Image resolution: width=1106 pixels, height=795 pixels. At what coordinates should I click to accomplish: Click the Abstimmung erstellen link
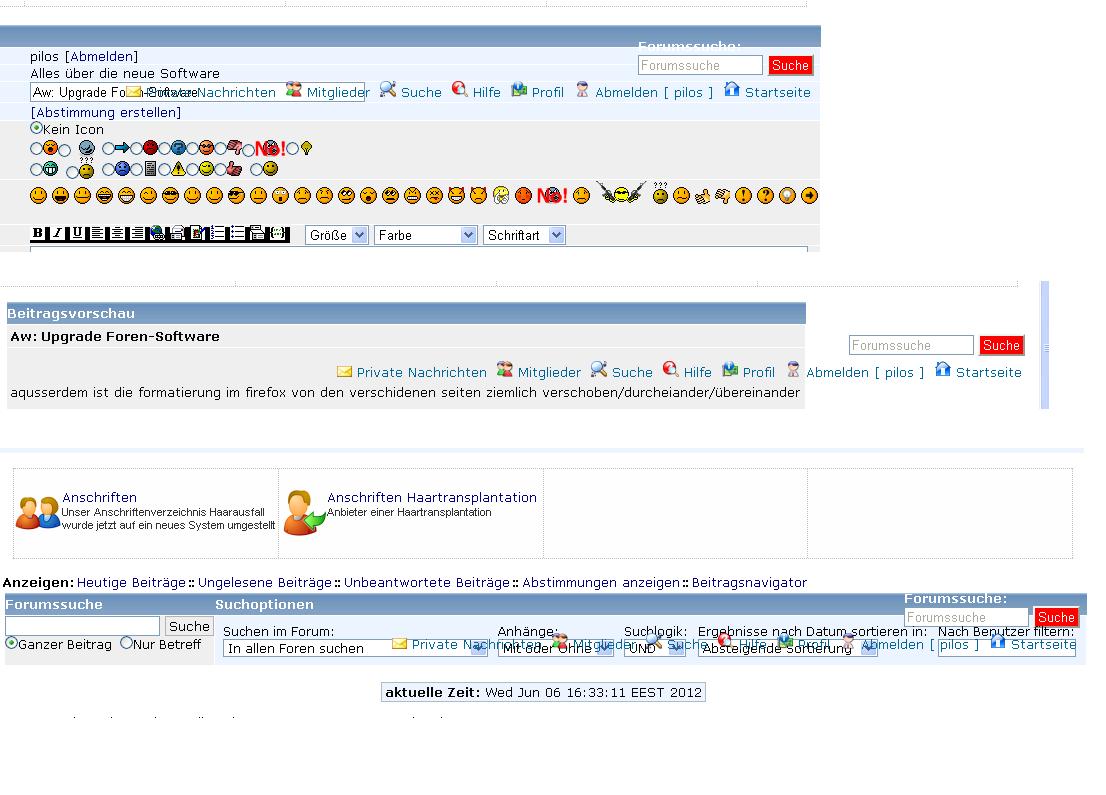(106, 112)
